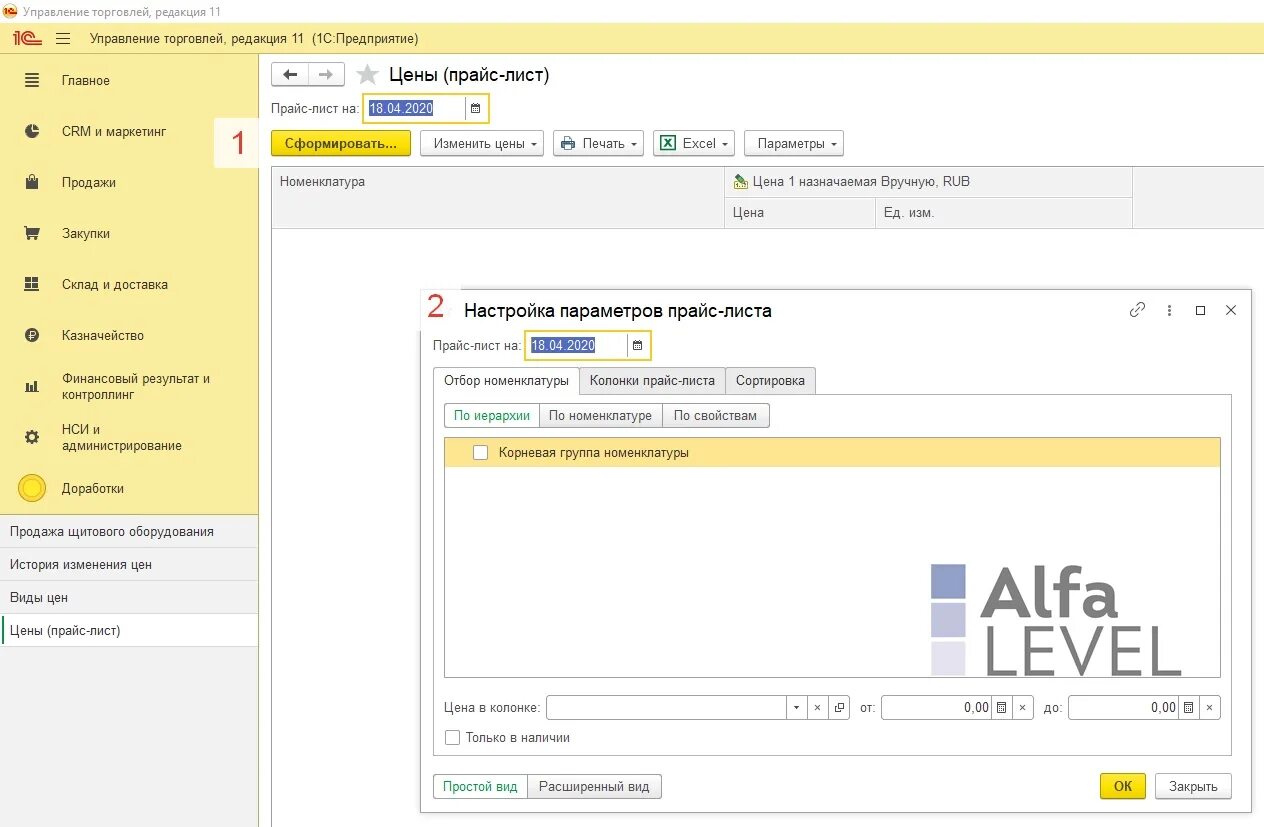Clear the 'от' price value
The image size is (1264, 827).
[1022, 707]
